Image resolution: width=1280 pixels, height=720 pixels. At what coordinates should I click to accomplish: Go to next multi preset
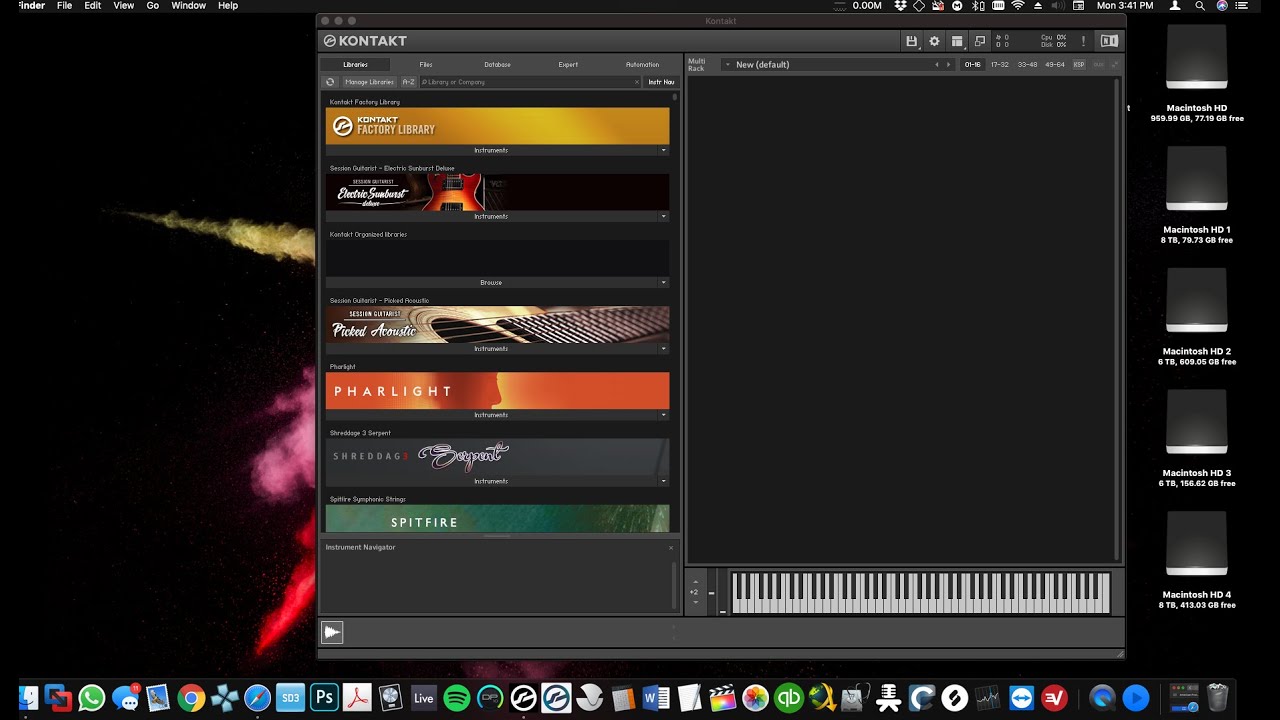pos(948,64)
